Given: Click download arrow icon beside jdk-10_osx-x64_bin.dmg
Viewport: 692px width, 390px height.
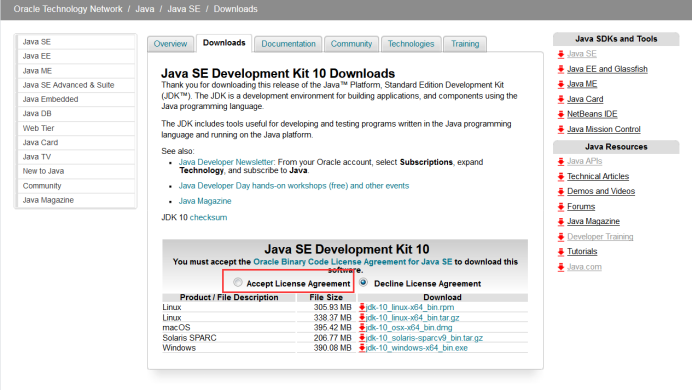Looking at the screenshot, I should 362,327.
